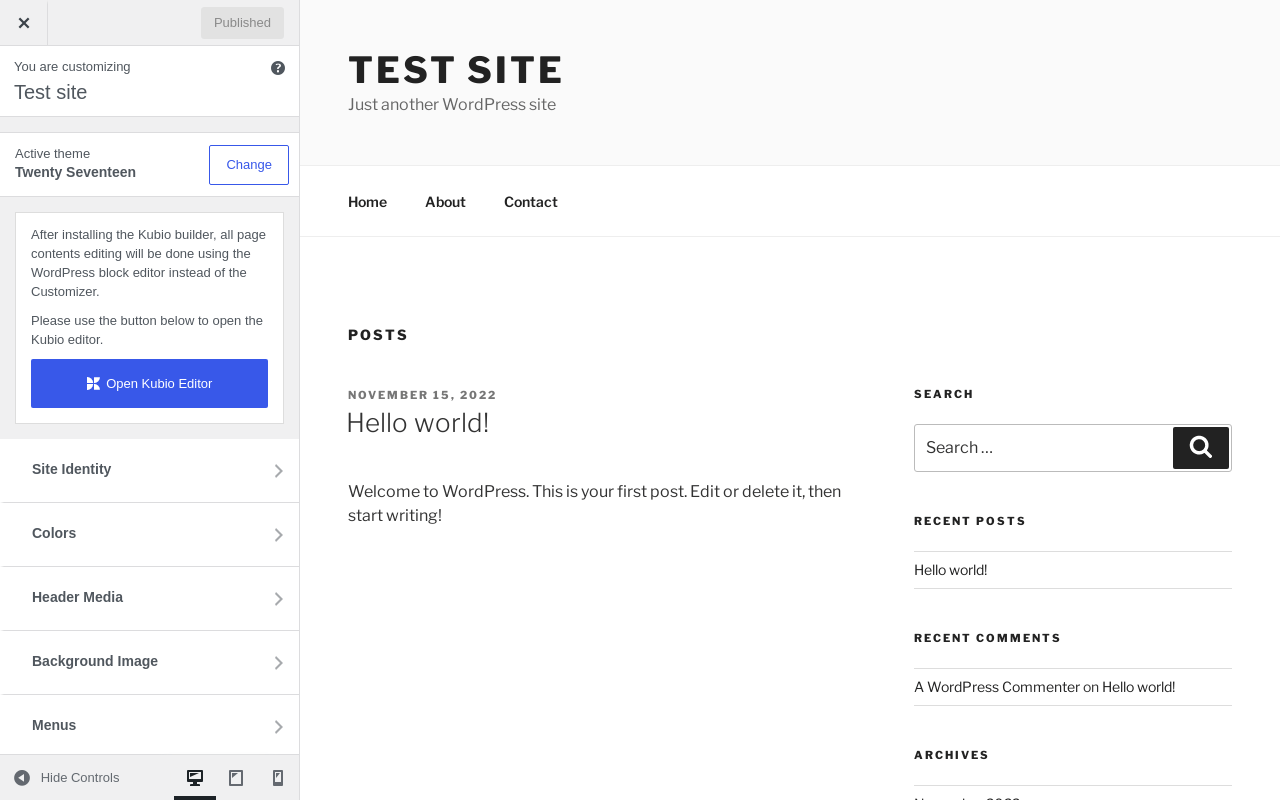Go to the About menu item
Image resolution: width=1280 pixels, height=800 pixels.
click(x=445, y=202)
